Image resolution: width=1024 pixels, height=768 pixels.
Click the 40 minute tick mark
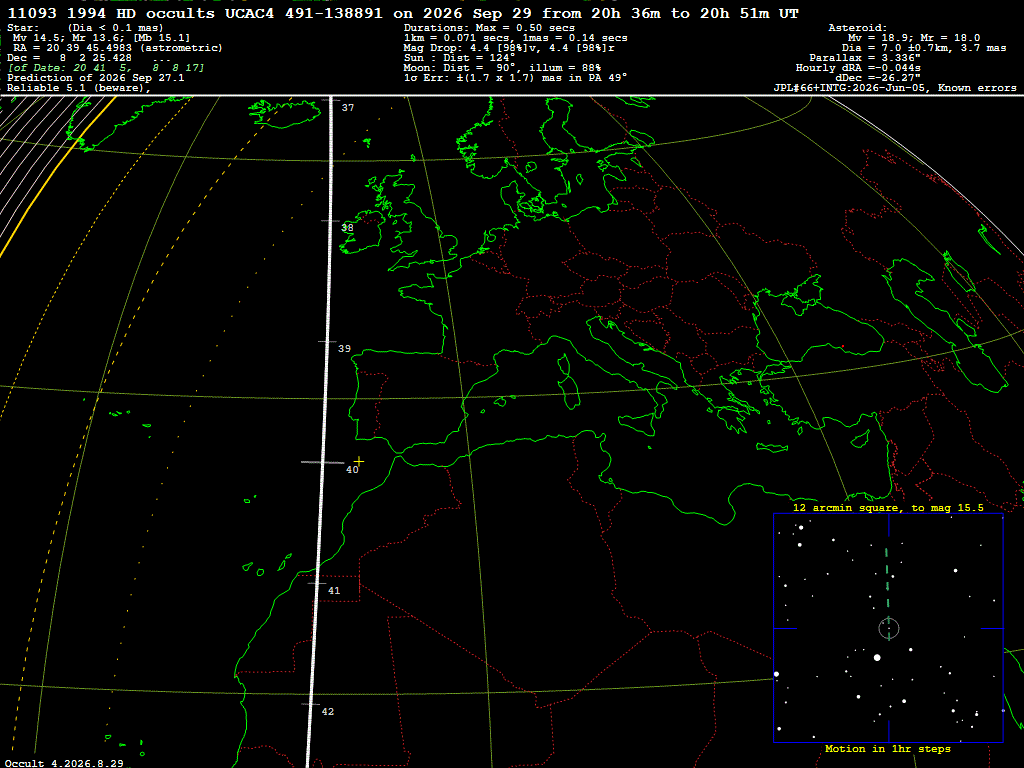pos(323,462)
